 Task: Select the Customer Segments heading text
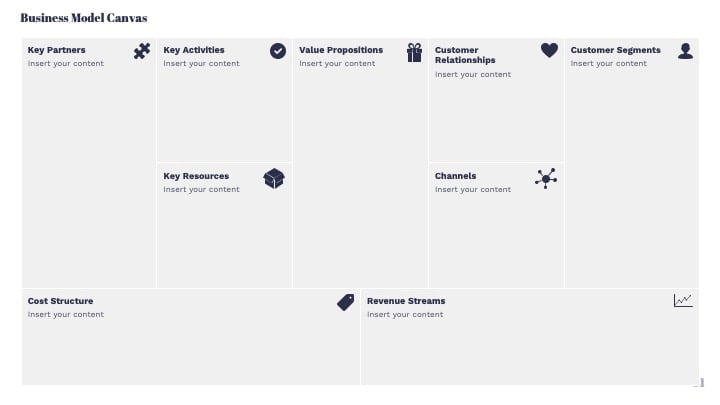[x=615, y=50]
